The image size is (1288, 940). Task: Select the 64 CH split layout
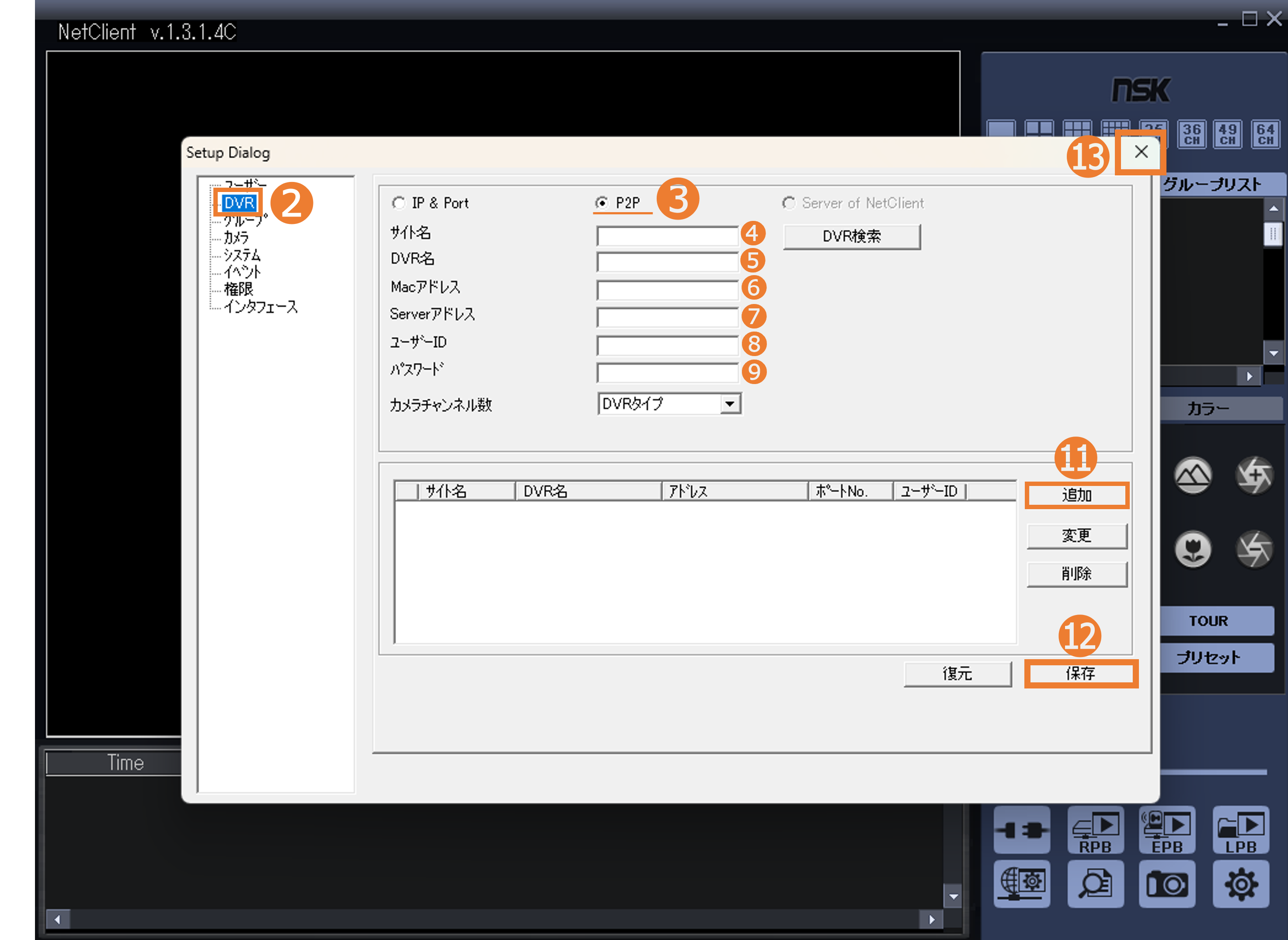click(1265, 134)
